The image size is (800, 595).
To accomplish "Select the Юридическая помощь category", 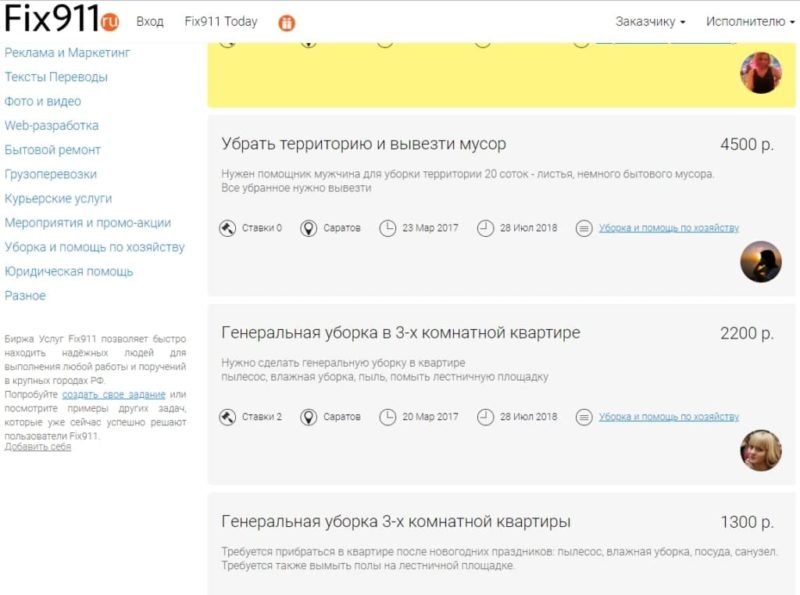I will 69,271.
